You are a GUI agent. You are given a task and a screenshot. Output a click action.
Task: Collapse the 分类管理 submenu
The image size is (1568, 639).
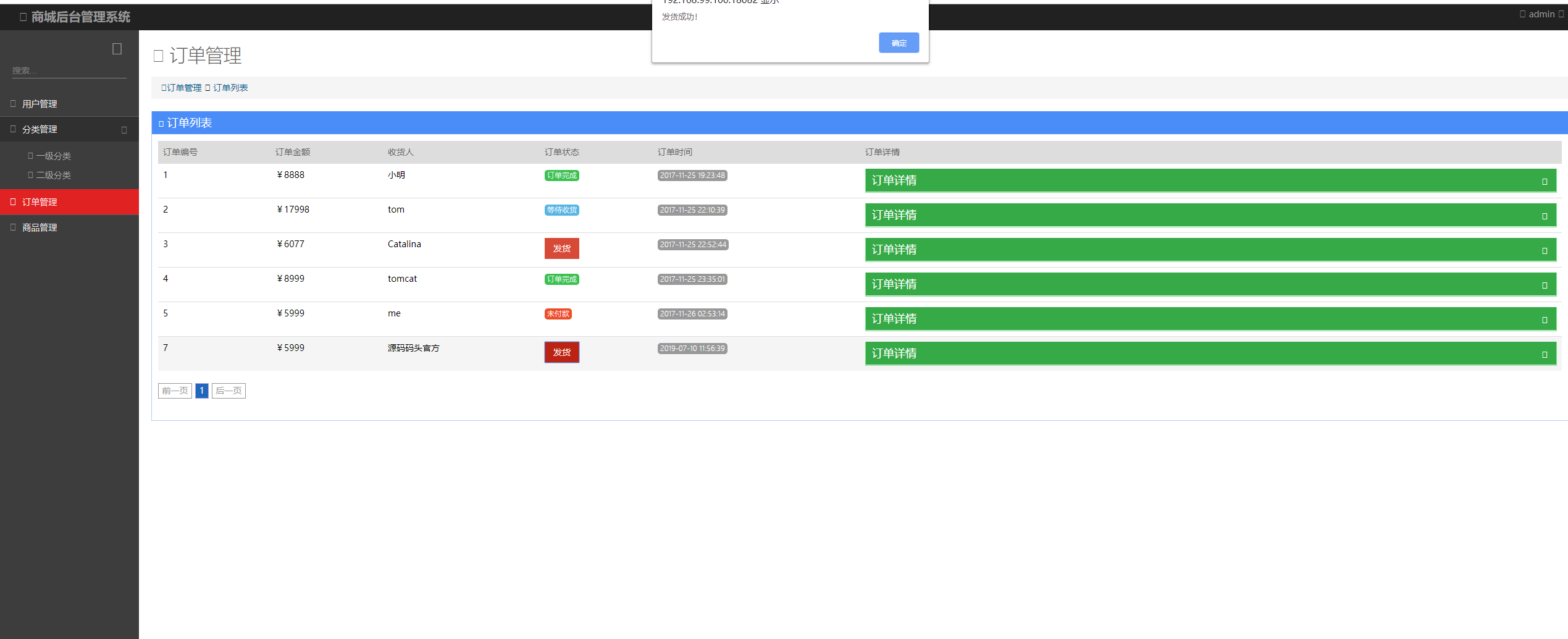pos(124,130)
